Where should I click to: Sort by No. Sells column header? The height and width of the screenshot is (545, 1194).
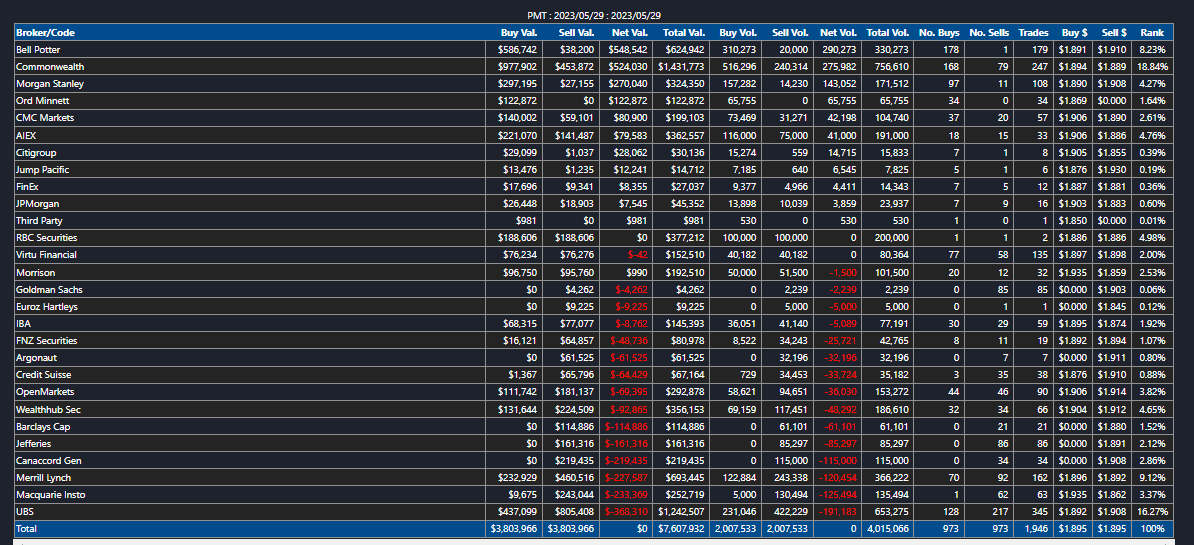click(x=989, y=33)
